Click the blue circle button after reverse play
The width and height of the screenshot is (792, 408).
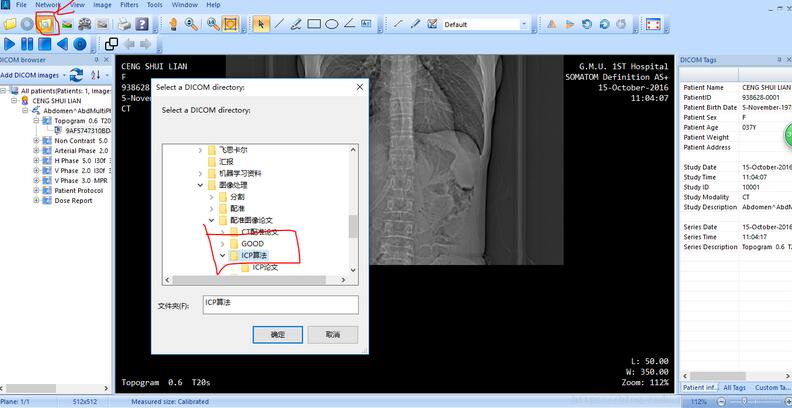click(x=80, y=44)
